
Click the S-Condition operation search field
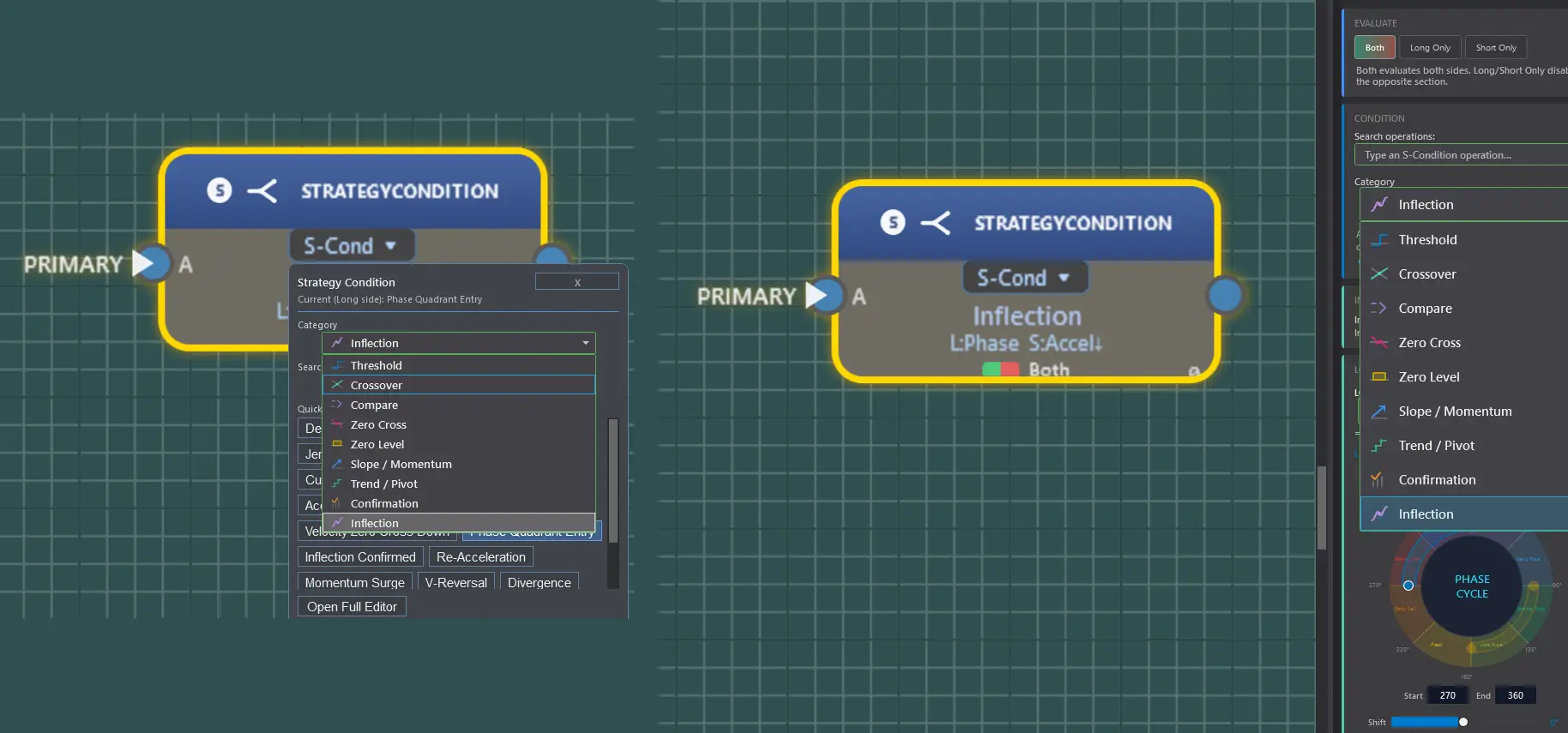click(x=1462, y=155)
